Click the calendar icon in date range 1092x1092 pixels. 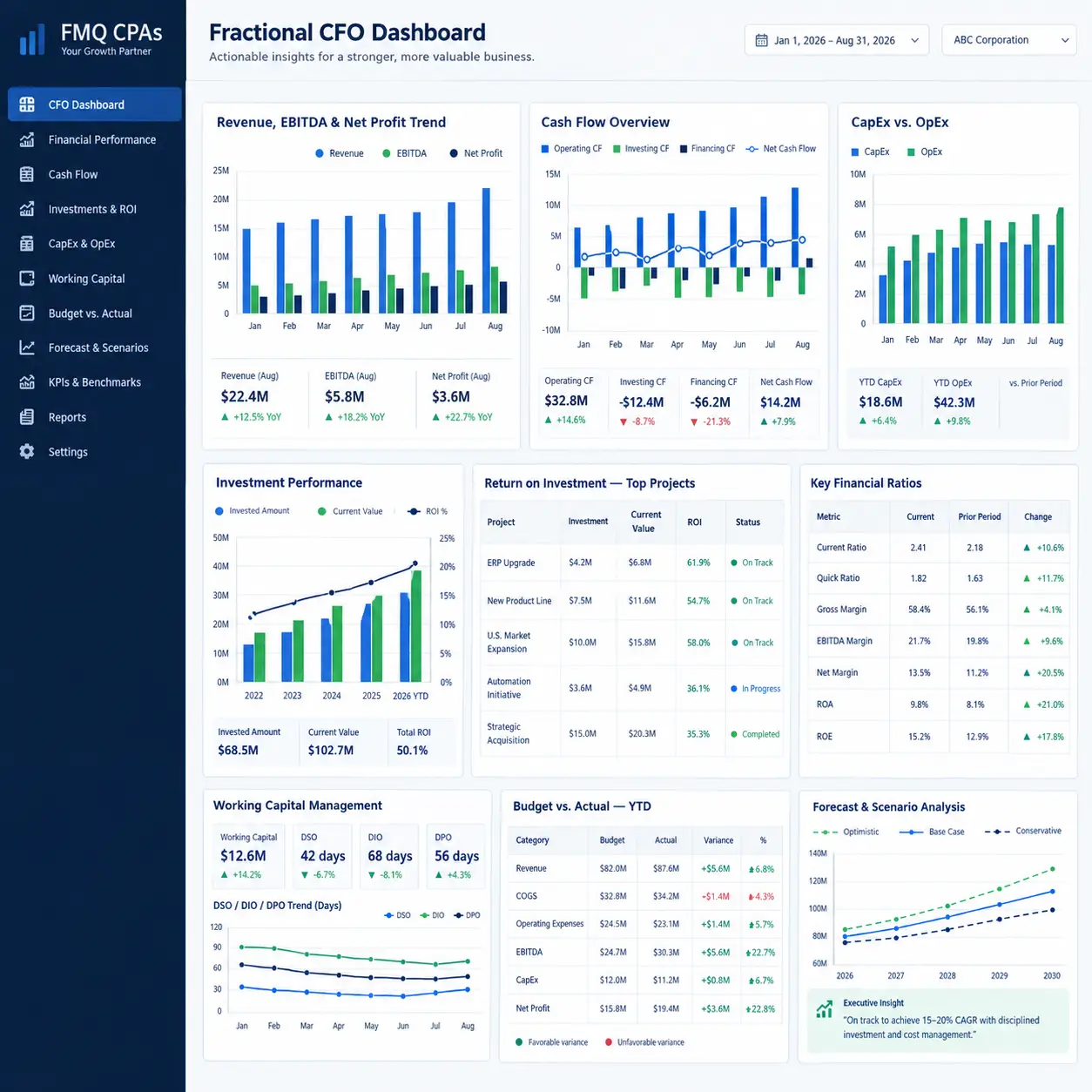click(761, 40)
